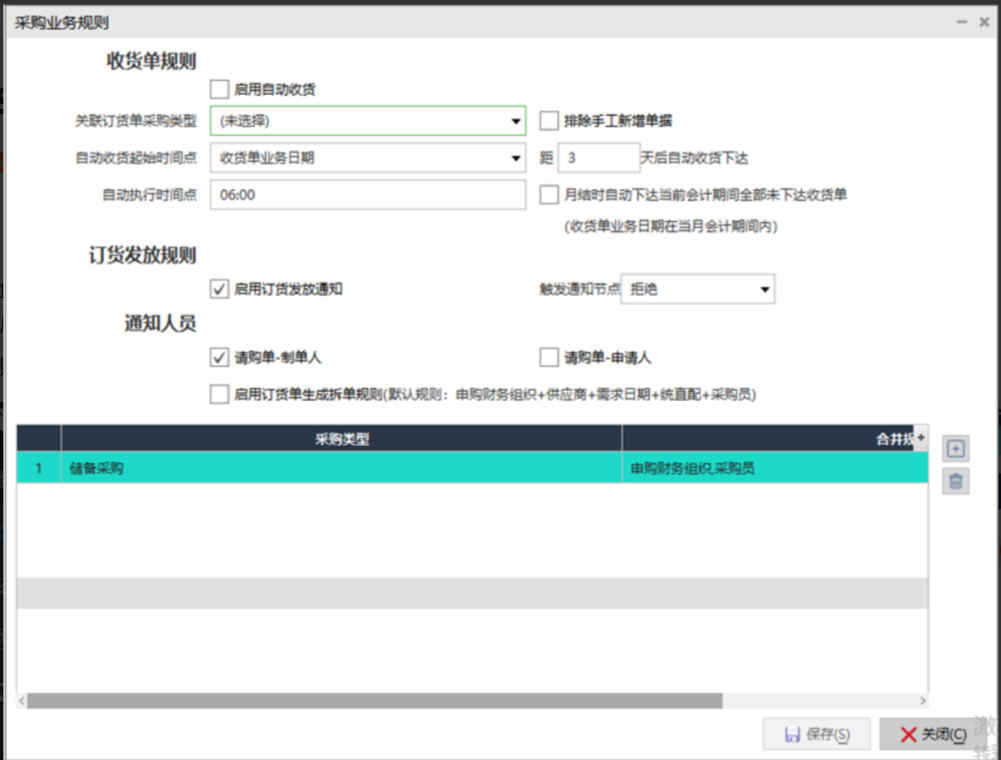
Task: Minimize the 采购业务规则 dialog window
Action: coord(961,22)
